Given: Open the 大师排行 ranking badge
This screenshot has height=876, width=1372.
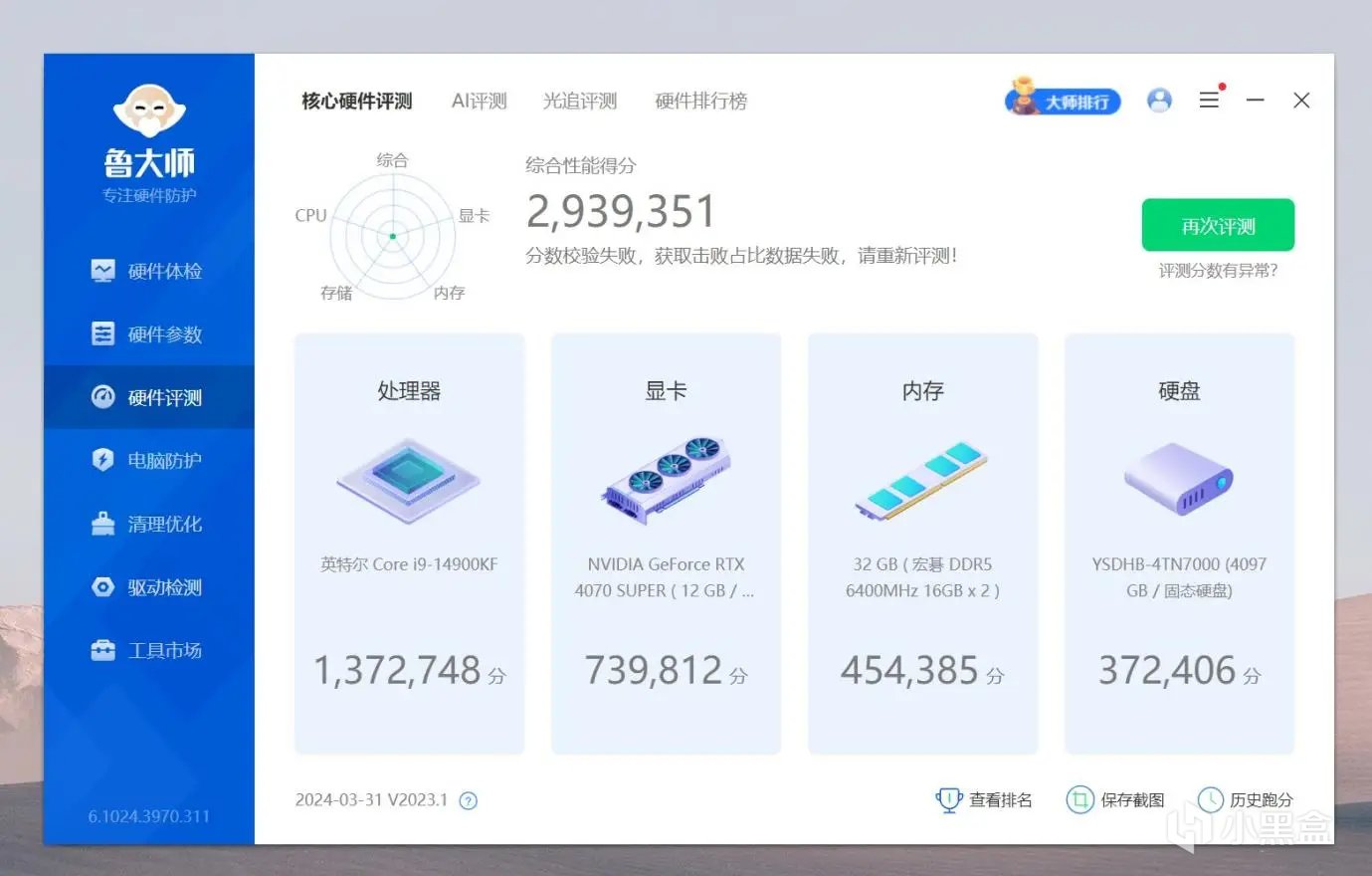Looking at the screenshot, I should click(1063, 100).
